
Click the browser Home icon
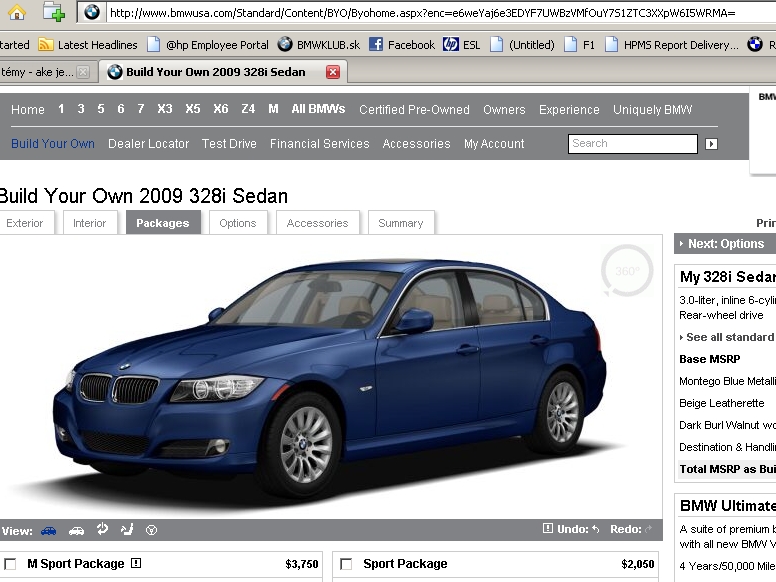[x=17, y=12]
